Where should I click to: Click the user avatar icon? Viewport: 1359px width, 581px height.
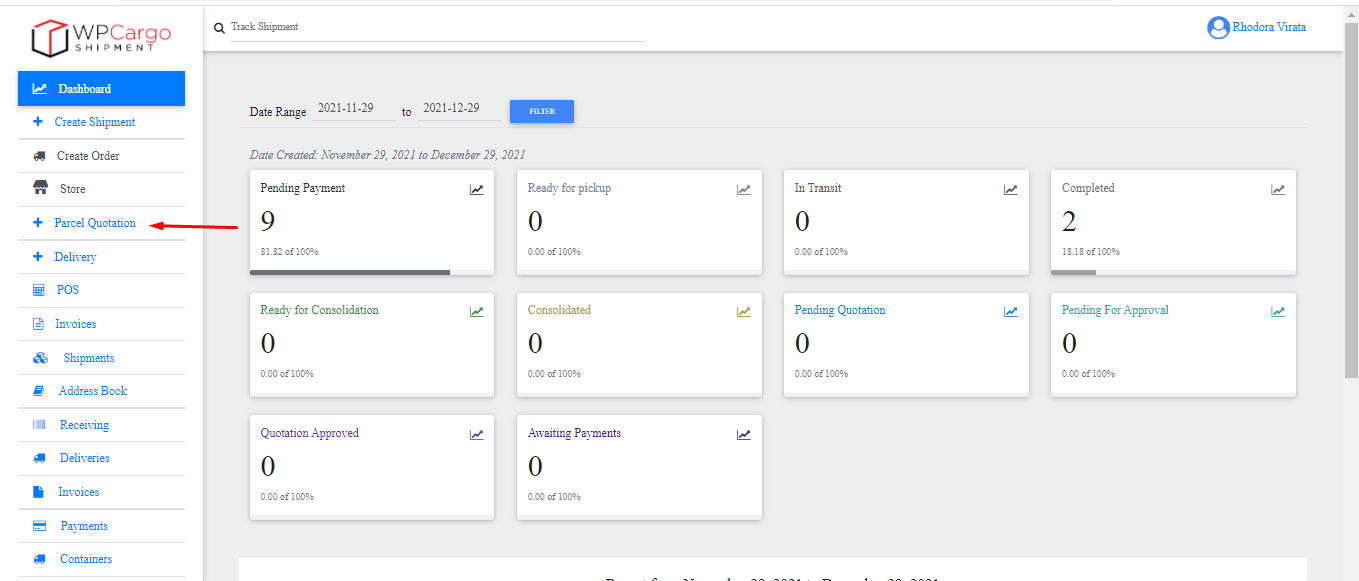pyautogui.click(x=1217, y=28)
